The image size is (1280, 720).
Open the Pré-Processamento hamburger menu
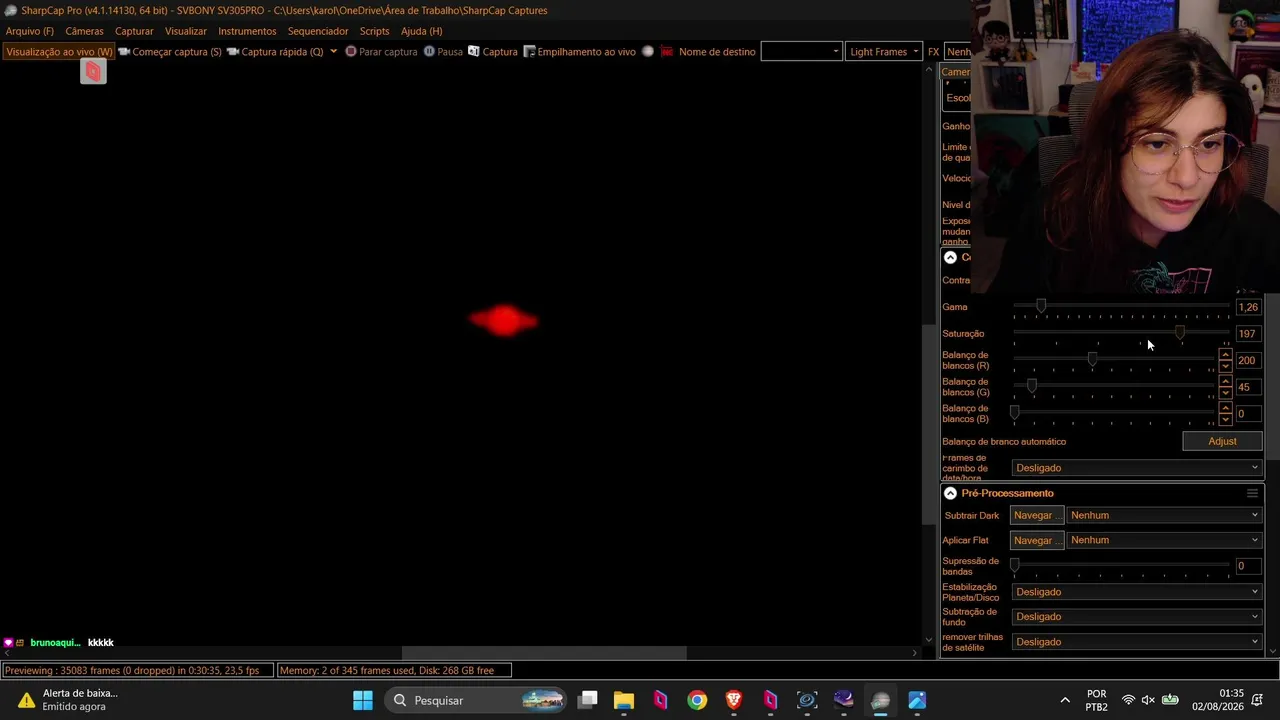click(1252, 493)
